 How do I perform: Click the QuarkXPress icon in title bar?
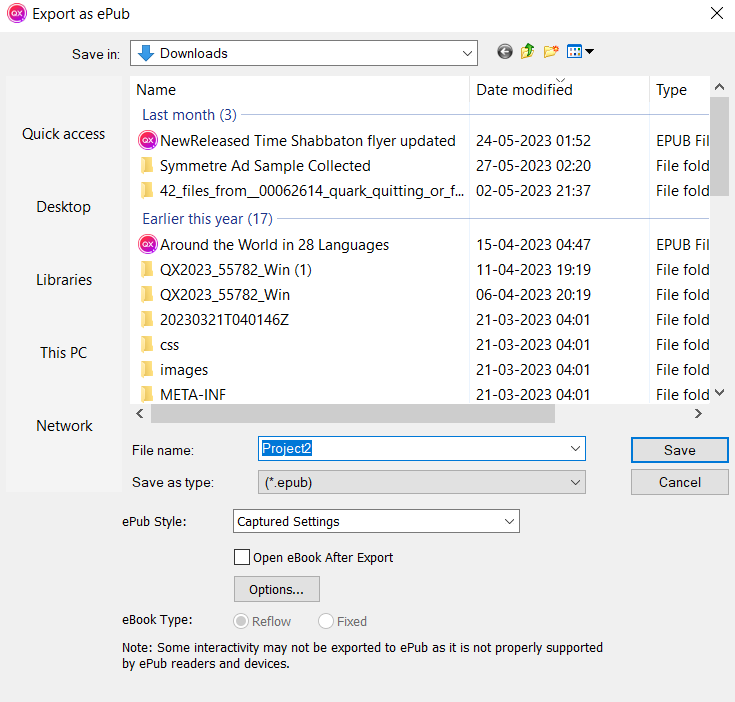click(x=17, y=14)
